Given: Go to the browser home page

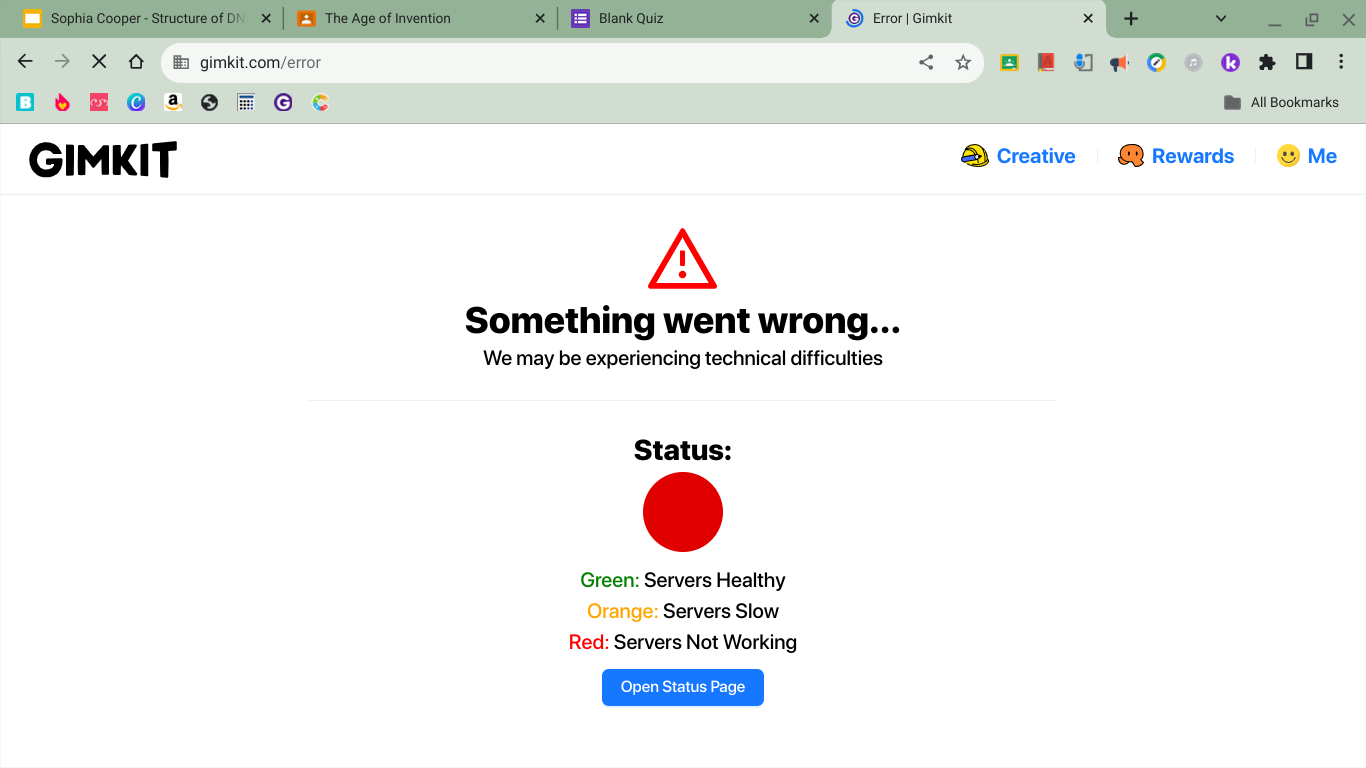Looking at the screenshot, I should tap(136, 62).
